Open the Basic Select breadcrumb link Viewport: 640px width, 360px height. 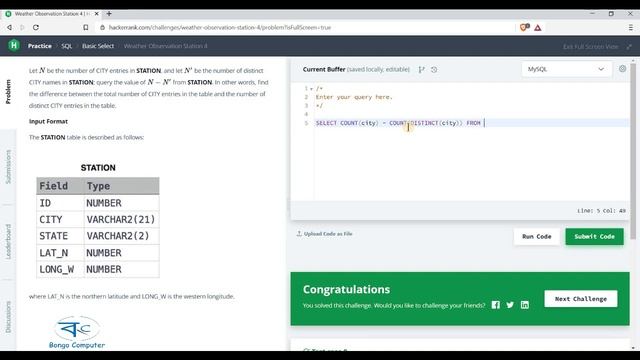tap(98, 46)
